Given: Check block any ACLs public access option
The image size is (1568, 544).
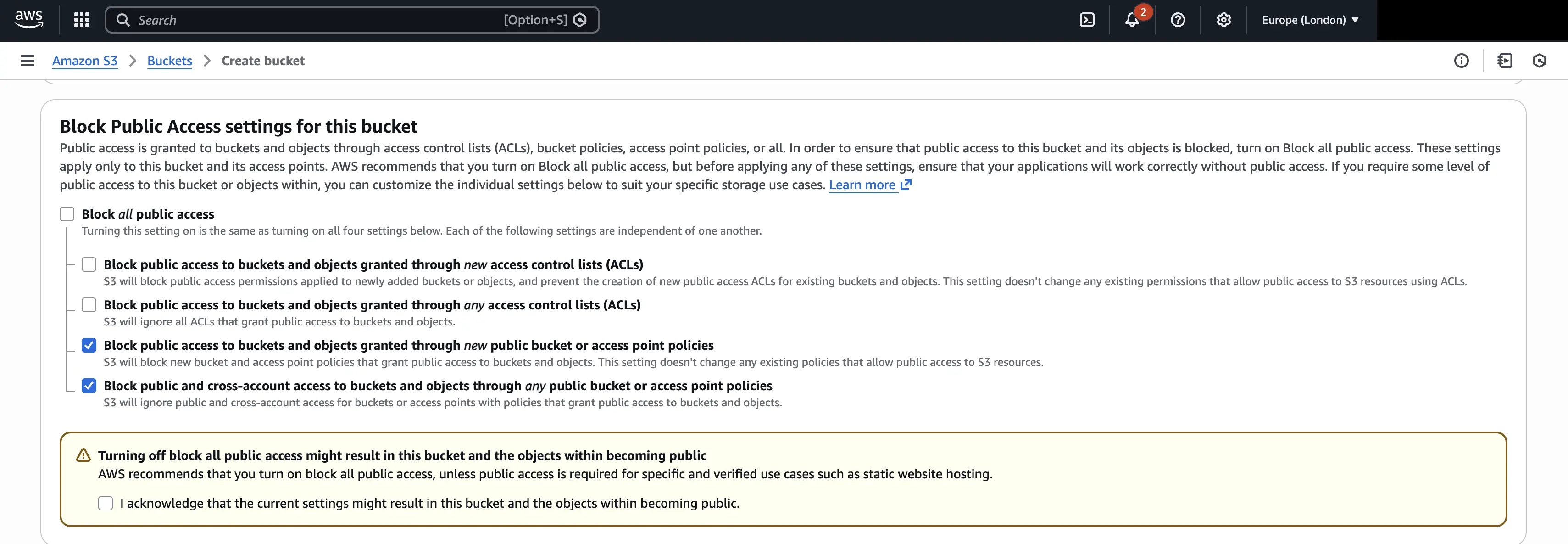Looking at the screenshot, I should coord(89,304).
